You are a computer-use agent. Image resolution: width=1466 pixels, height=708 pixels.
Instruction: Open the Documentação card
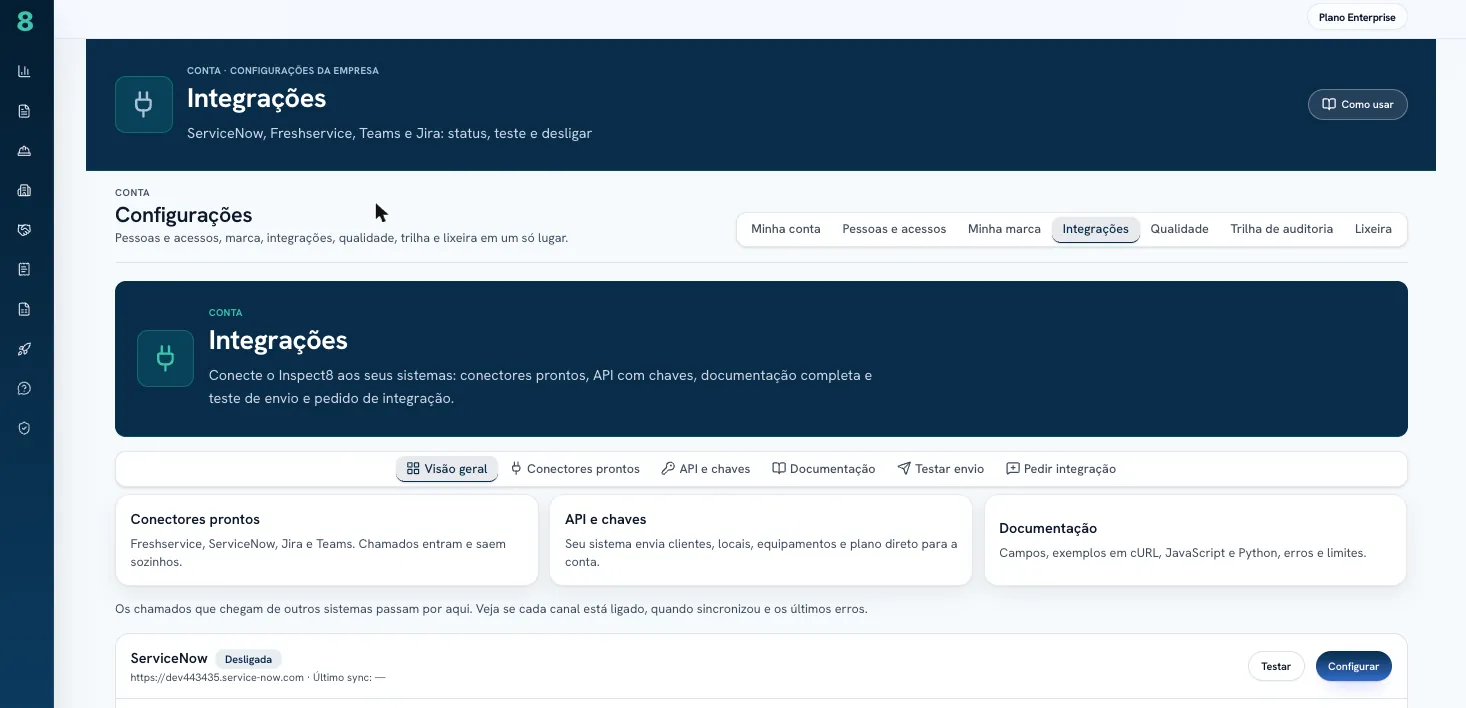tap(1195, 540)
